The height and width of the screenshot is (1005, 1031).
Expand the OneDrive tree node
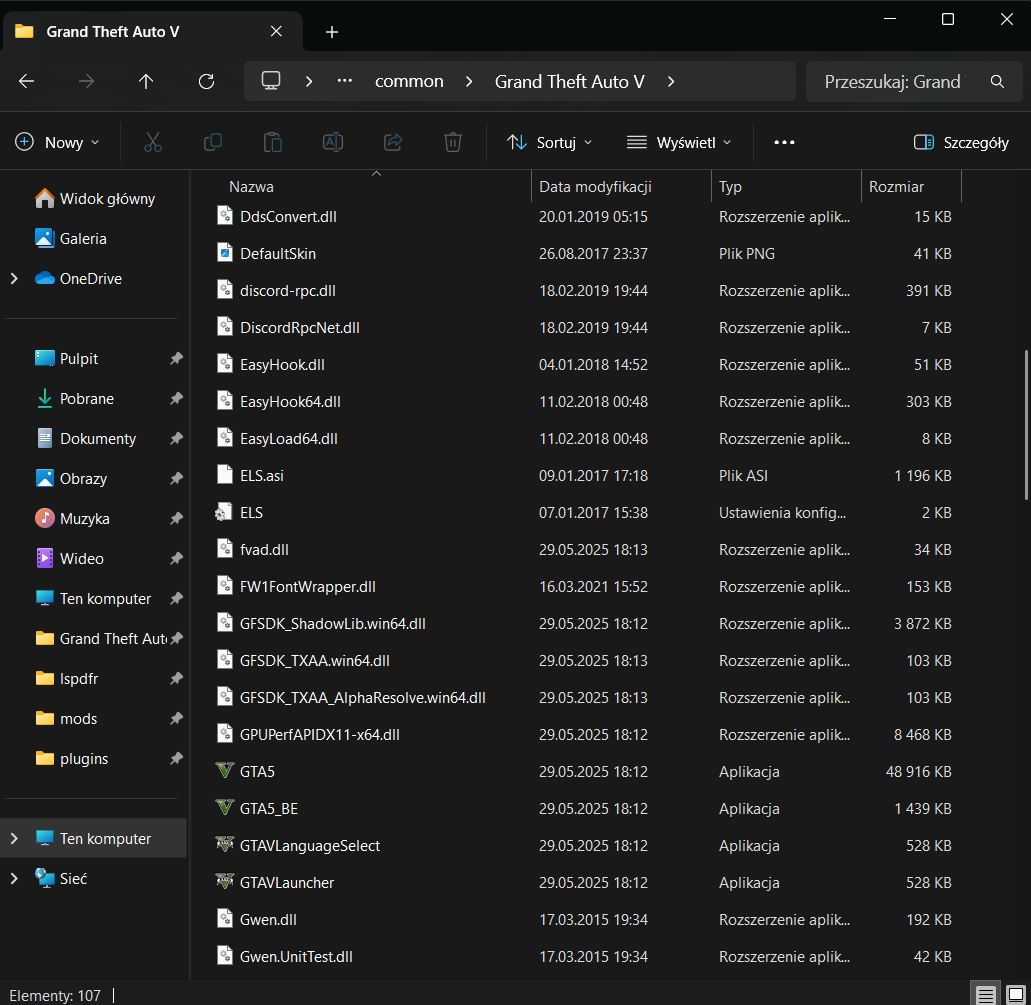coord(14,279)
